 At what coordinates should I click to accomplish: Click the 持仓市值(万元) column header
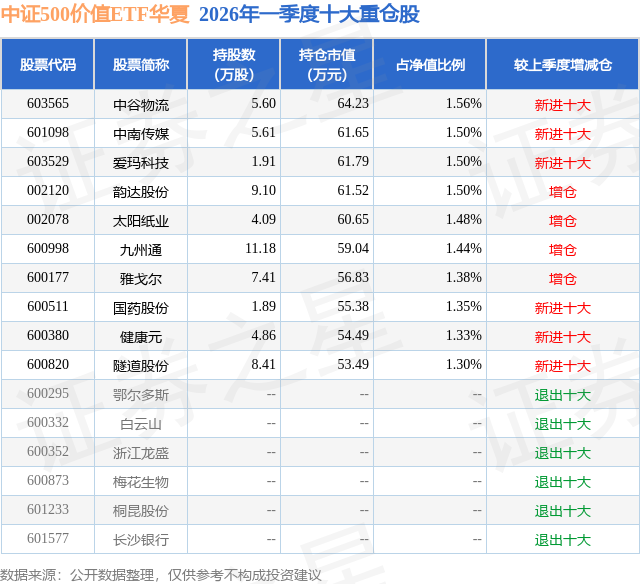click(327, 64)
